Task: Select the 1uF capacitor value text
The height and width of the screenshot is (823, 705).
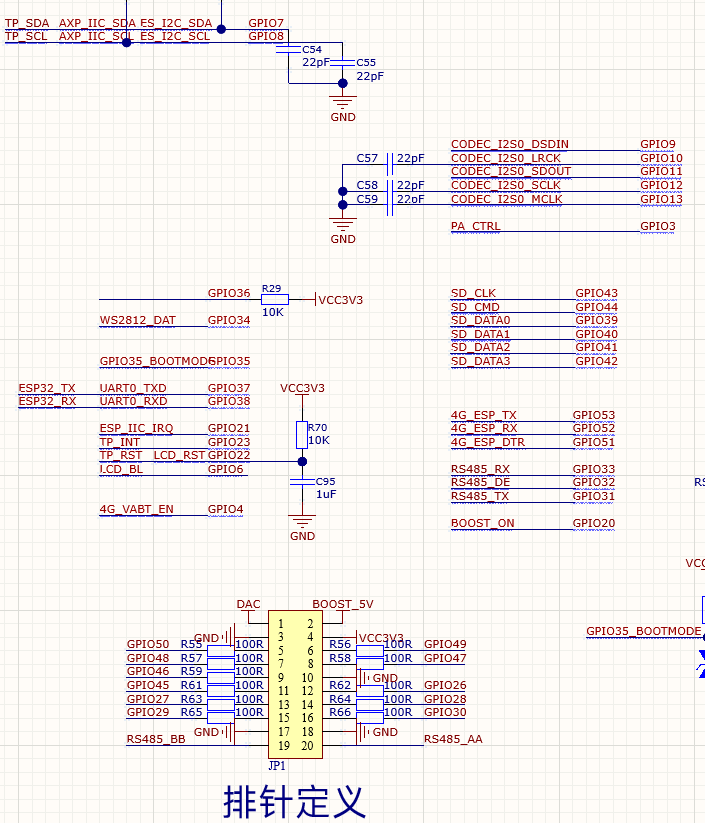Action: 326,494
